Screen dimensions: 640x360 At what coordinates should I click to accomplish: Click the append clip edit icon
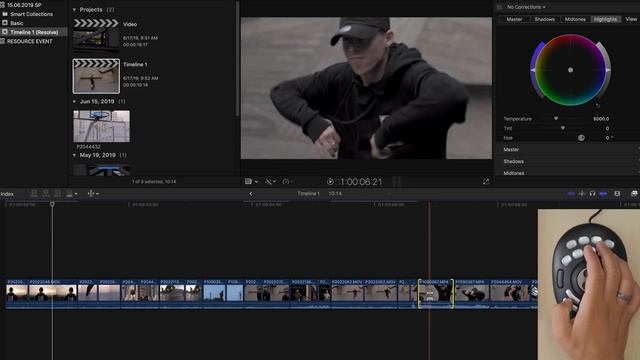58,193
